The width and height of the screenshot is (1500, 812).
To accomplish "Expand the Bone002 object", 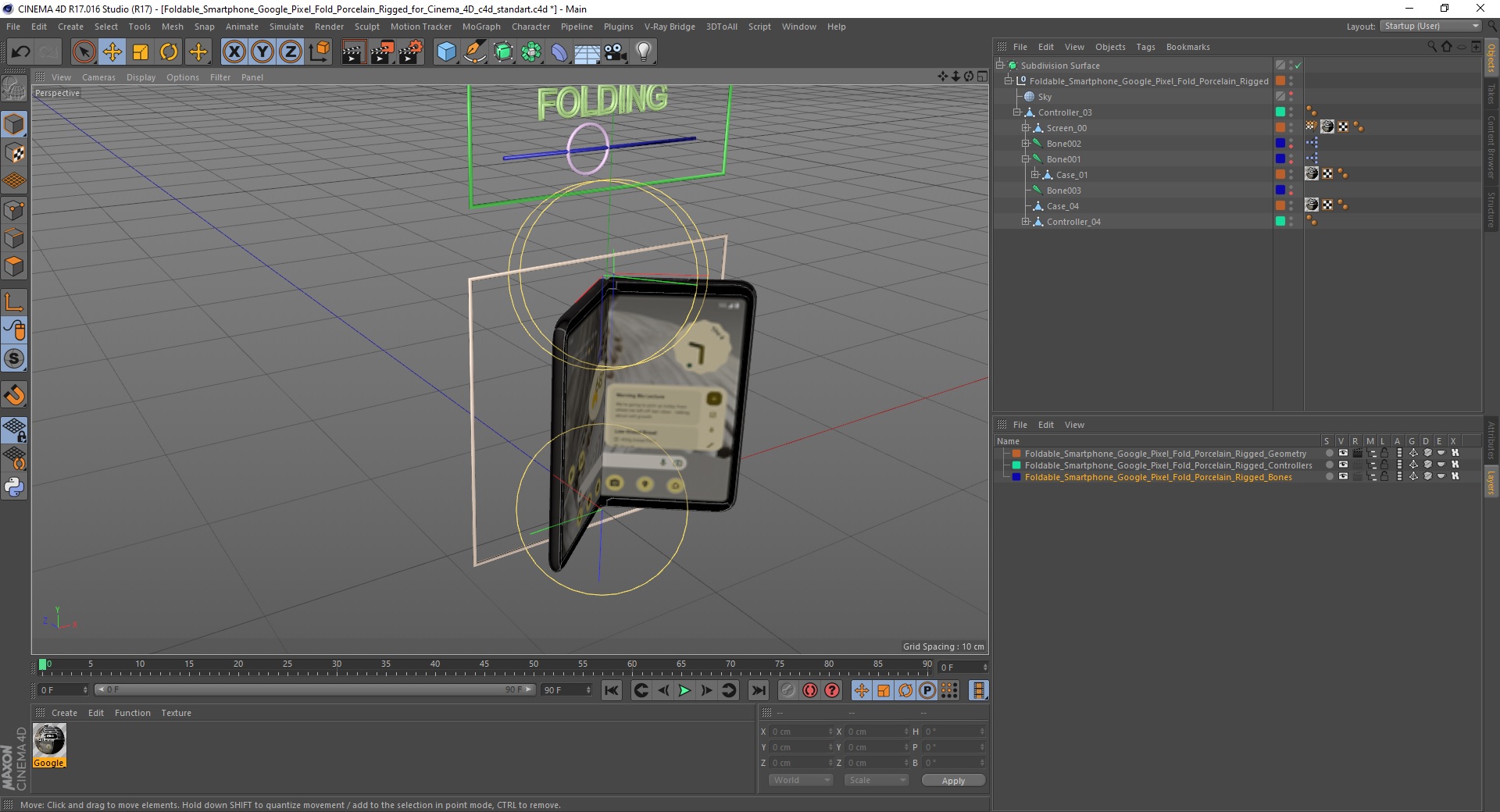I will 1026,144.
